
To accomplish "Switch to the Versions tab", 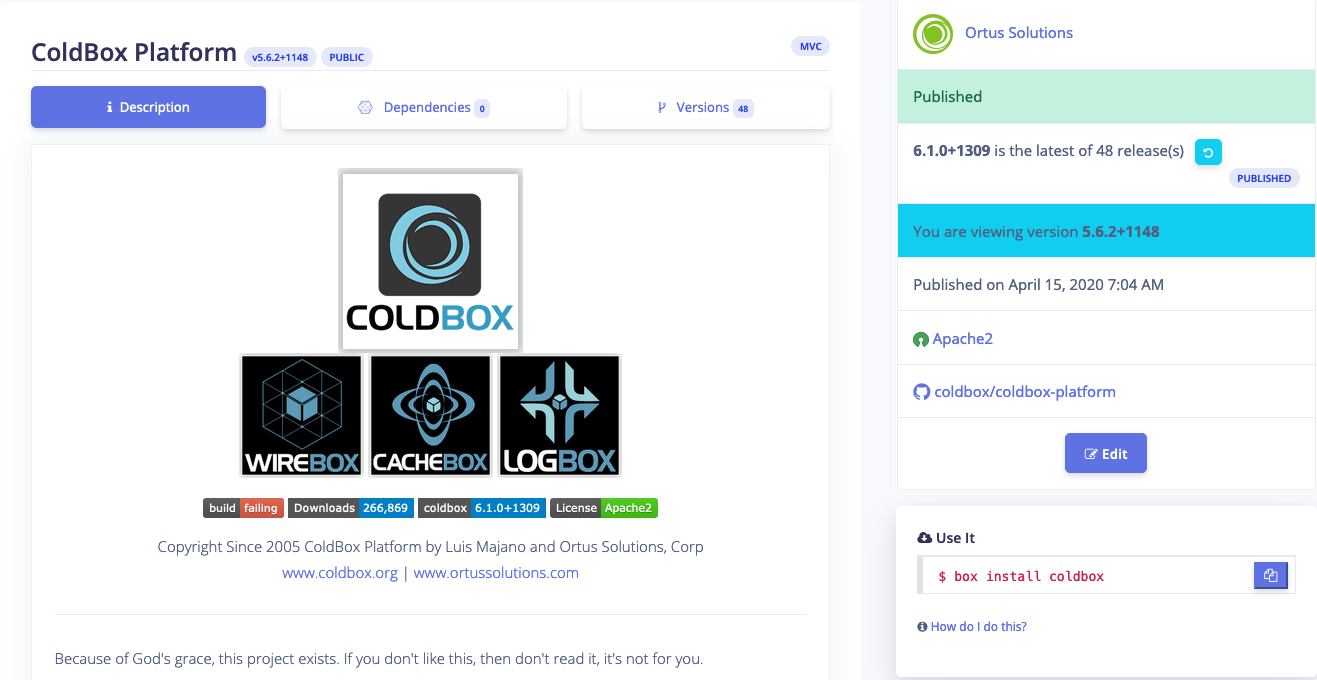I will point(705,108).
